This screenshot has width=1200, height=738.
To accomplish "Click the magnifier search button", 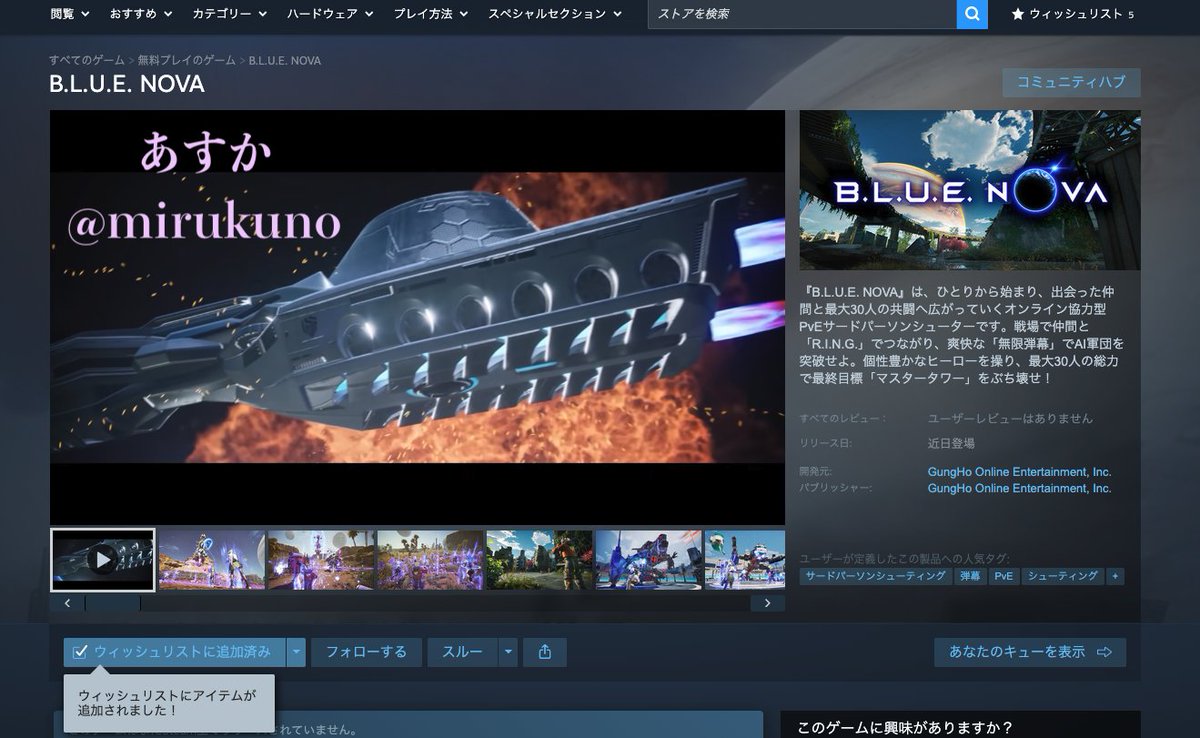I will [x=972, y=14].
